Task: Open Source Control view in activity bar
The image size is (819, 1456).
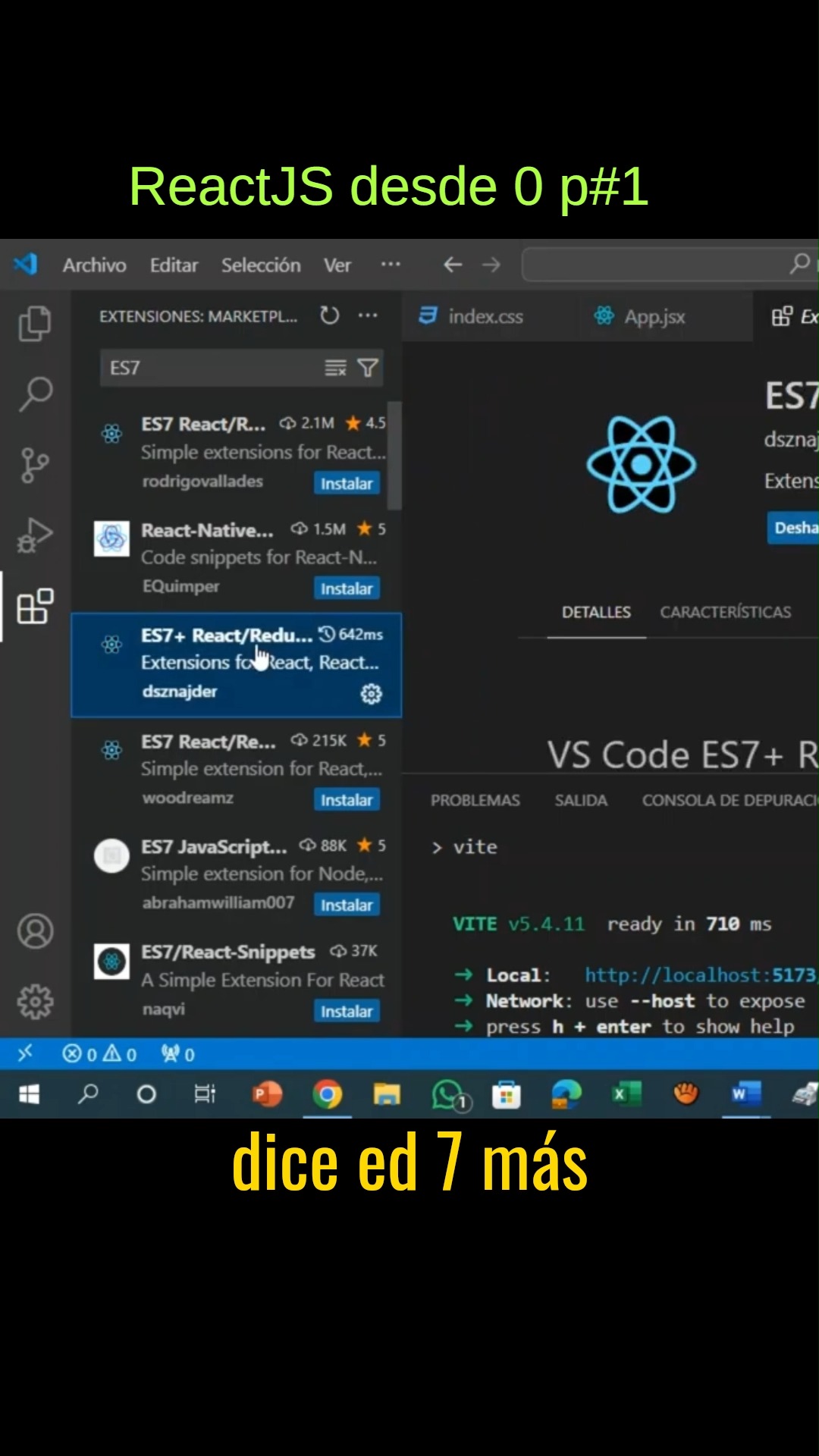Action: pyautogui.click(x=35, y=465)
